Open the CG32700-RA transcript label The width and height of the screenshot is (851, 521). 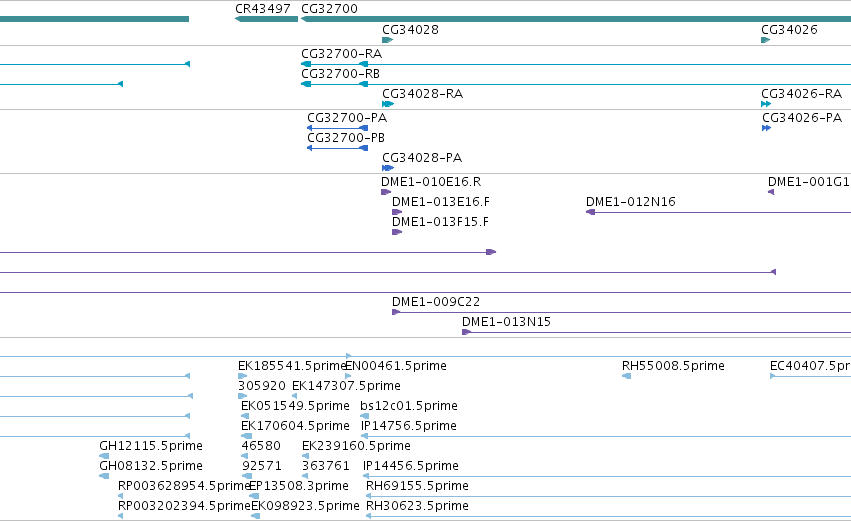click(341, 54)
